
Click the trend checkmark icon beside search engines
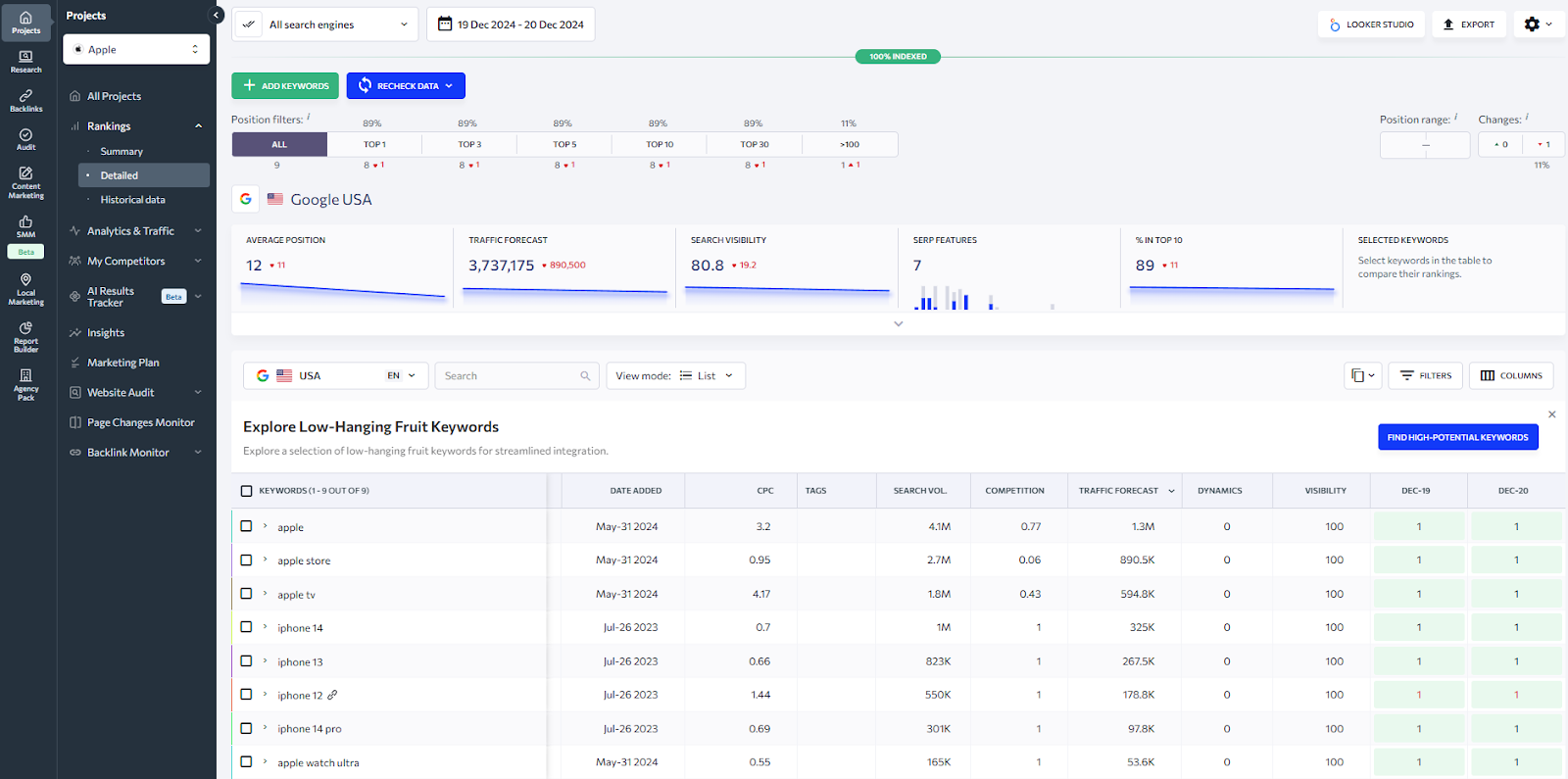click(x=249, y=24)
